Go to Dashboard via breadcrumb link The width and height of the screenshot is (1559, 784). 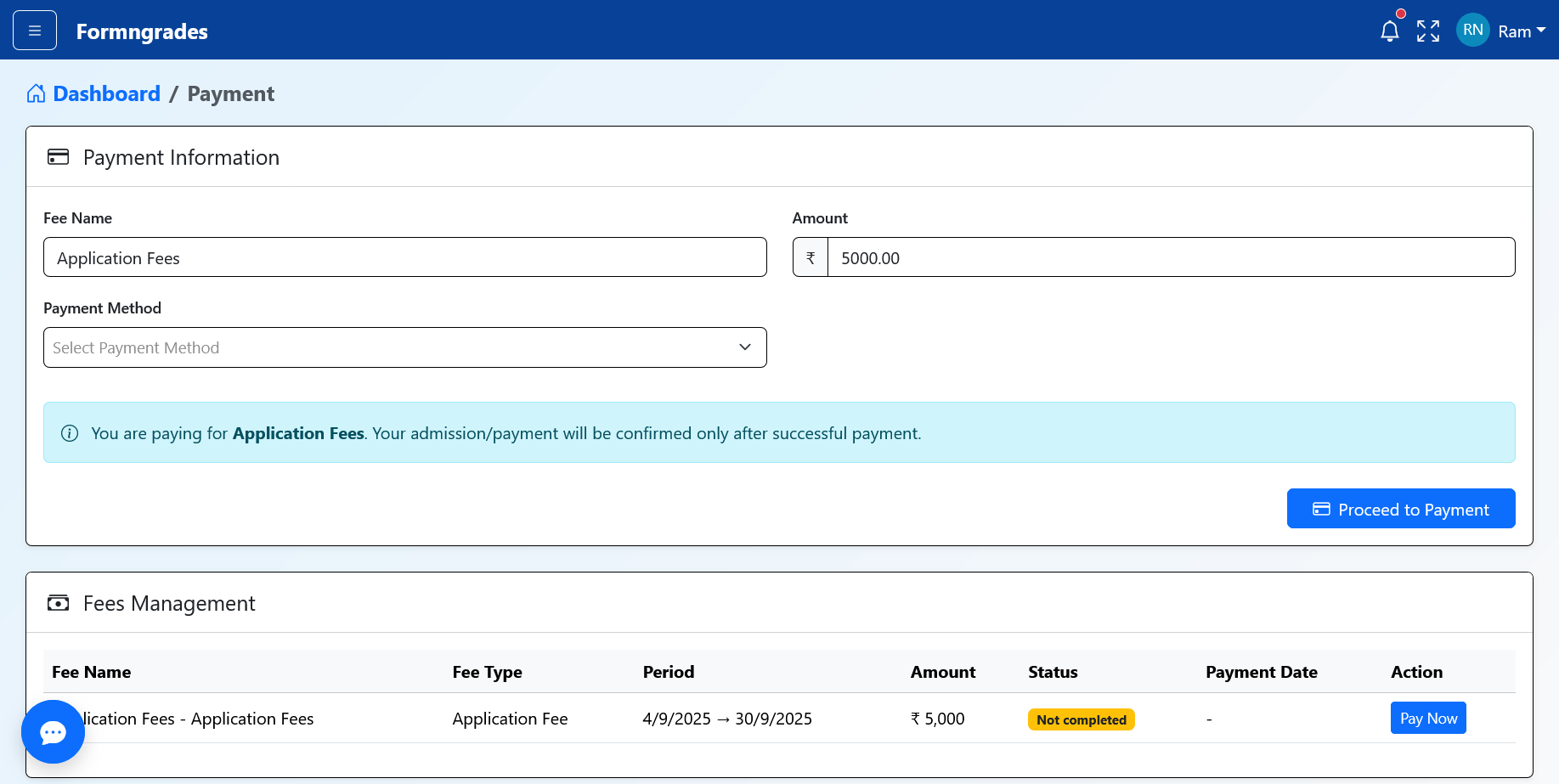[106, 93]
